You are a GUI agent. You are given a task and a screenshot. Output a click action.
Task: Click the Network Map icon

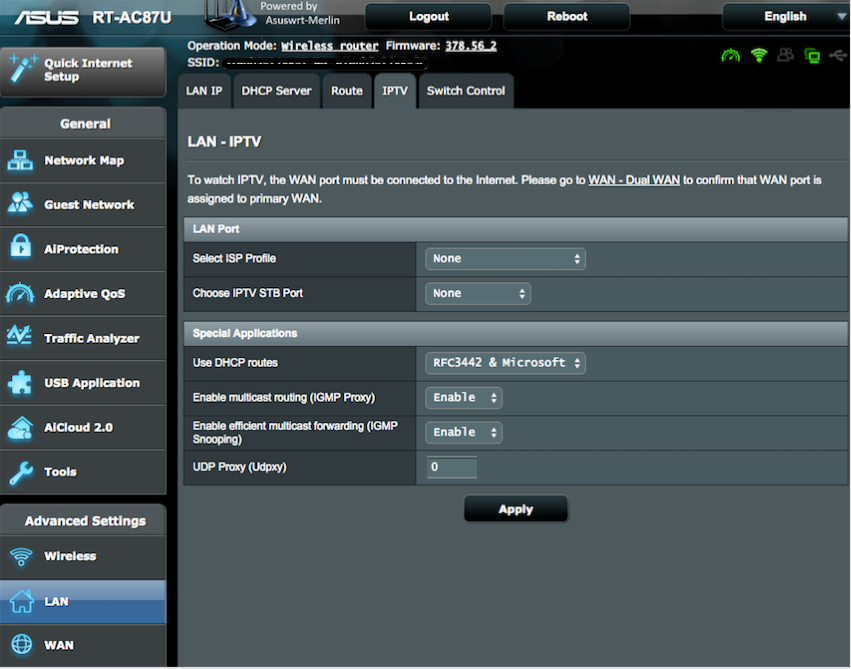[x=20, y=161]
